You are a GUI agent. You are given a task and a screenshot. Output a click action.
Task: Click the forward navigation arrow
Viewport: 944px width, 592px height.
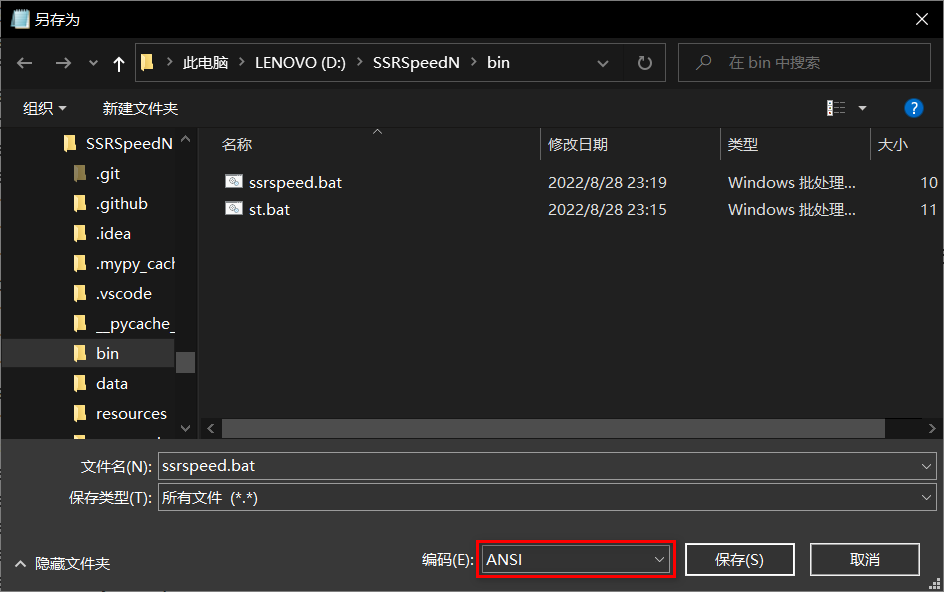coord(62,62)
